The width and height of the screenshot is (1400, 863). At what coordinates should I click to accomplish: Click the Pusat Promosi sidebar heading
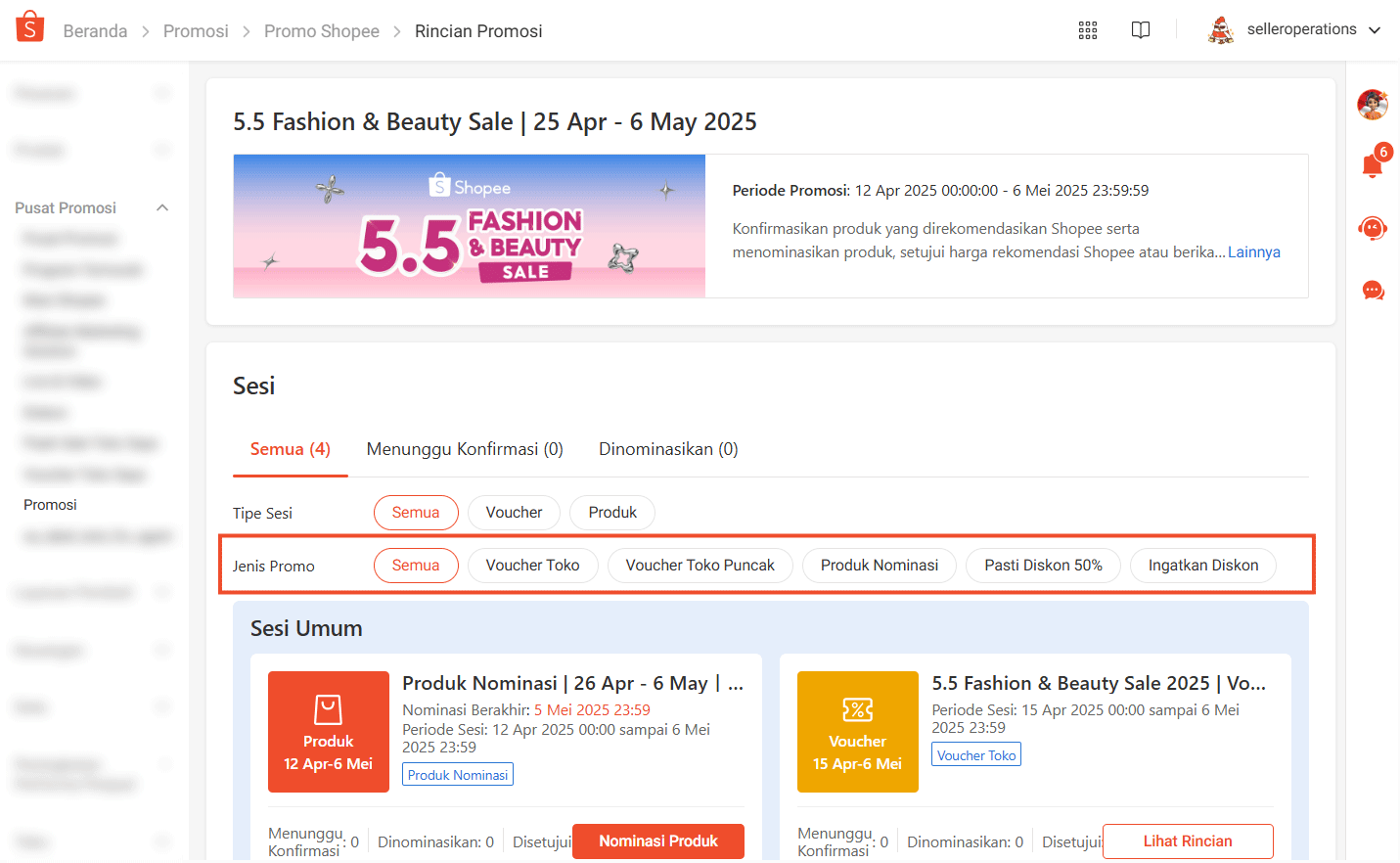click(66, 207)
